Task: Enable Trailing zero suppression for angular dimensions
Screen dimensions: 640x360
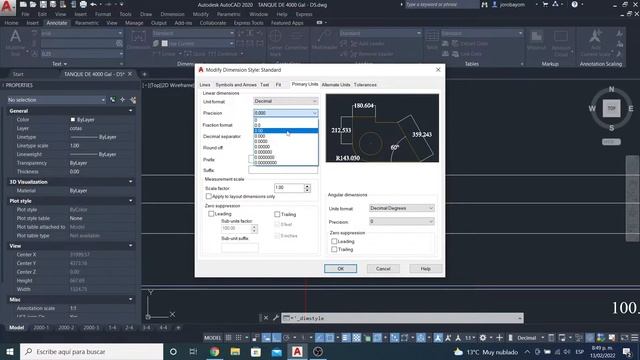Action: (334, 249)
